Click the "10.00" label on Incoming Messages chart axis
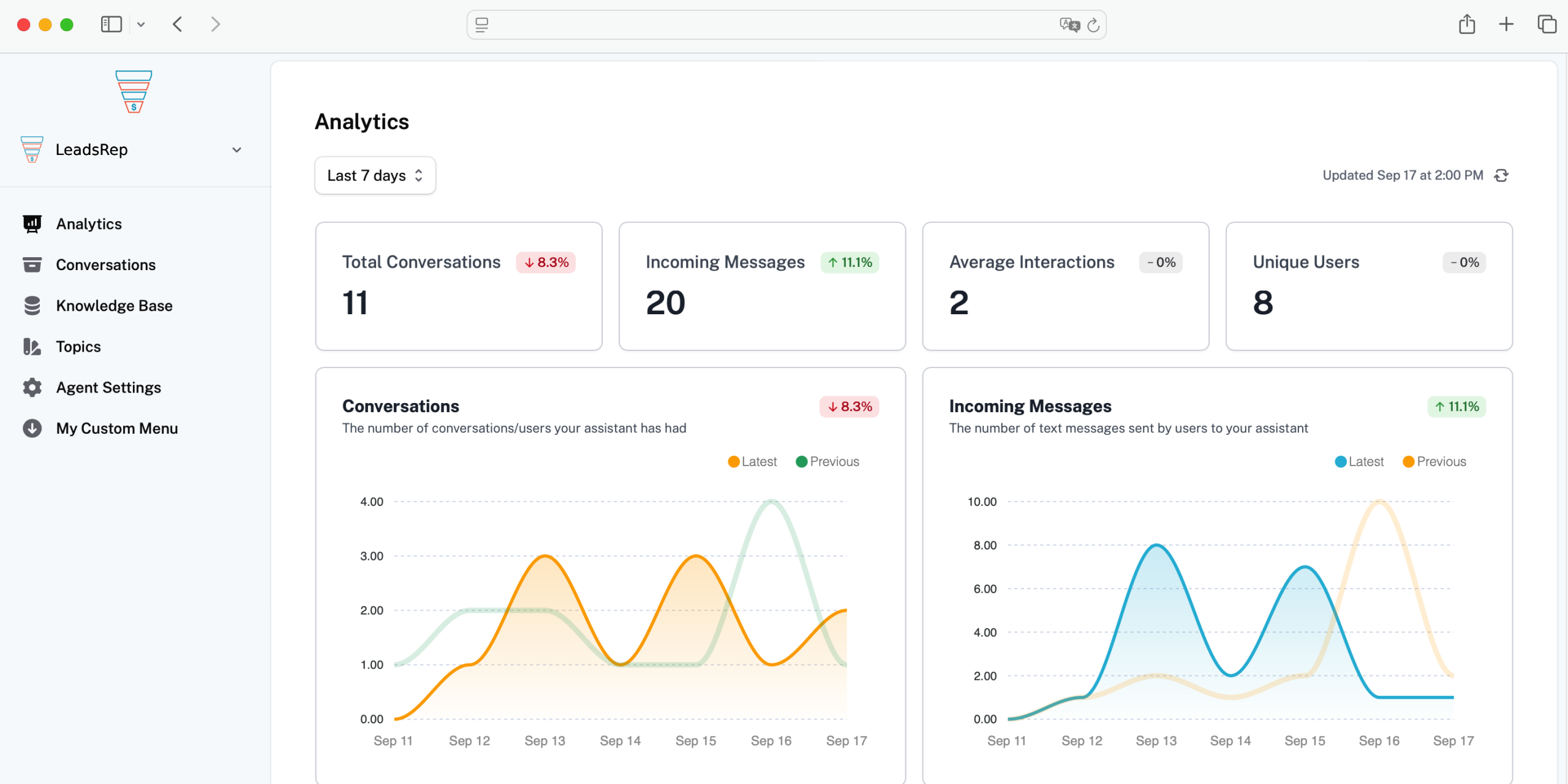Screen dimensions: 1568x784 click(x=982, y=502)
